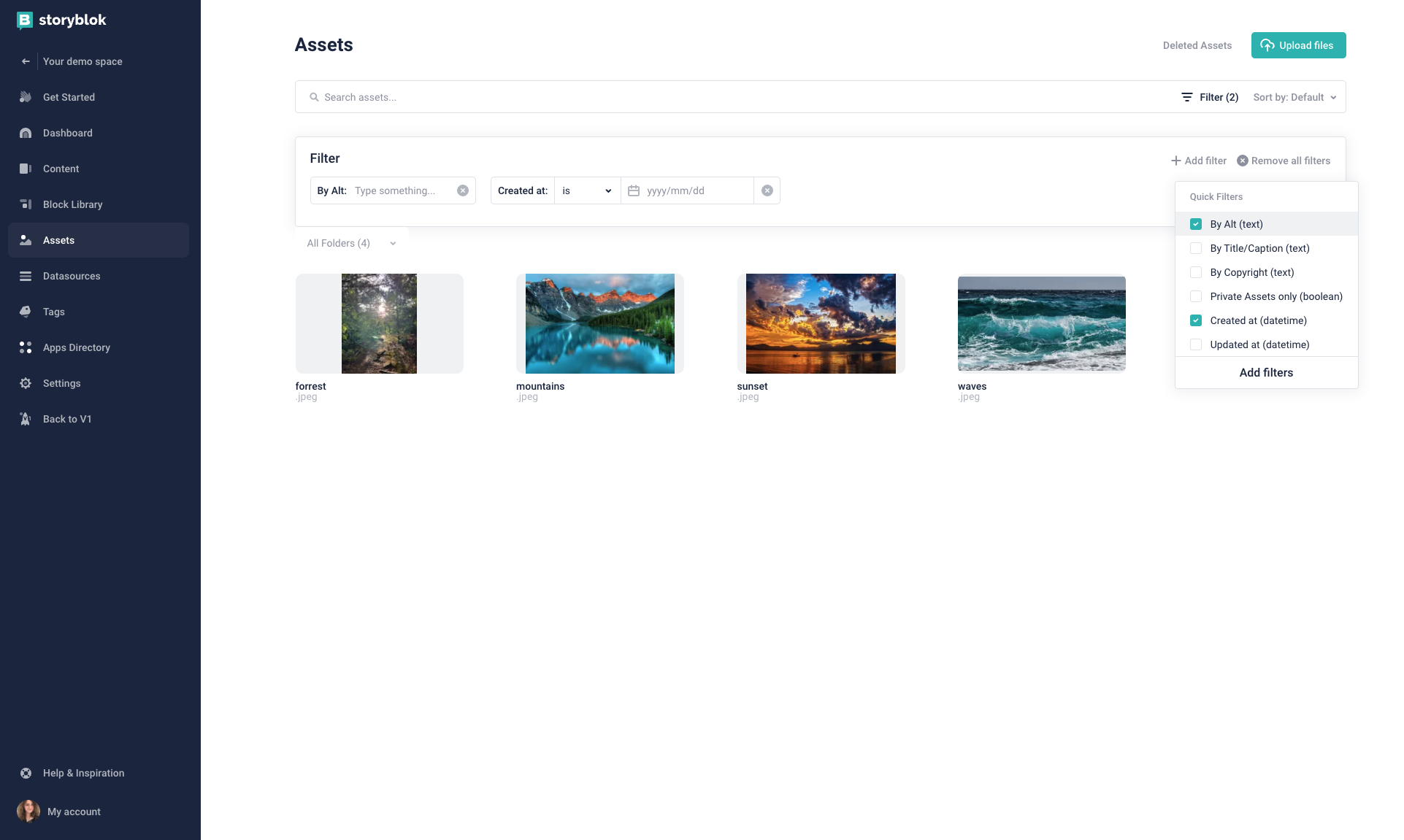Click the Apps Directory icon
This screenshot has height=840, width=1404.
(x=26, y=347)
